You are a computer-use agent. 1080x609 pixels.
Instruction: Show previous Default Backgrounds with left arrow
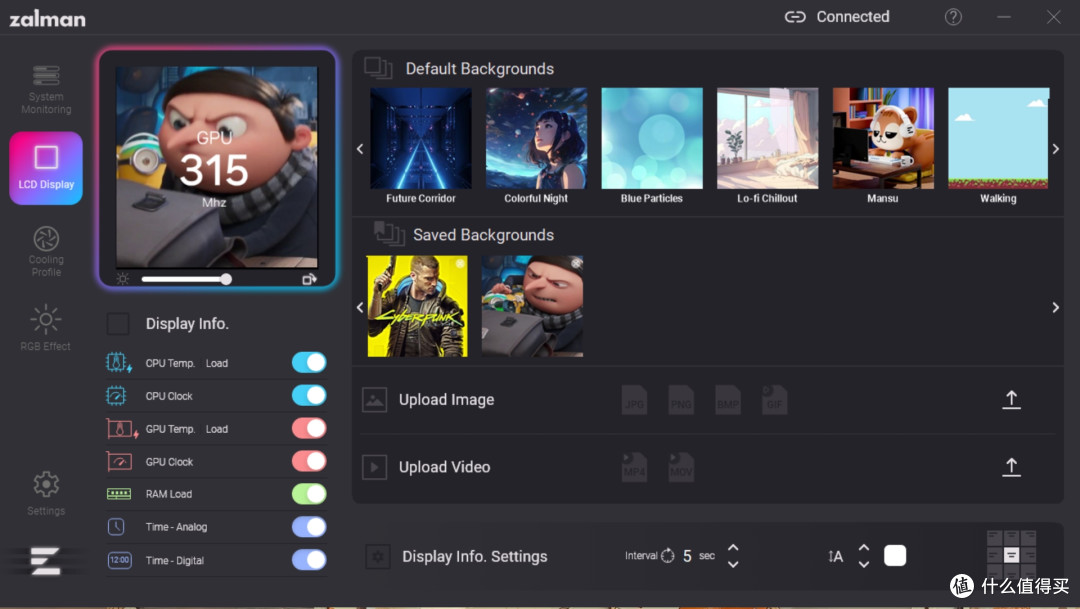tap(360, 149)
